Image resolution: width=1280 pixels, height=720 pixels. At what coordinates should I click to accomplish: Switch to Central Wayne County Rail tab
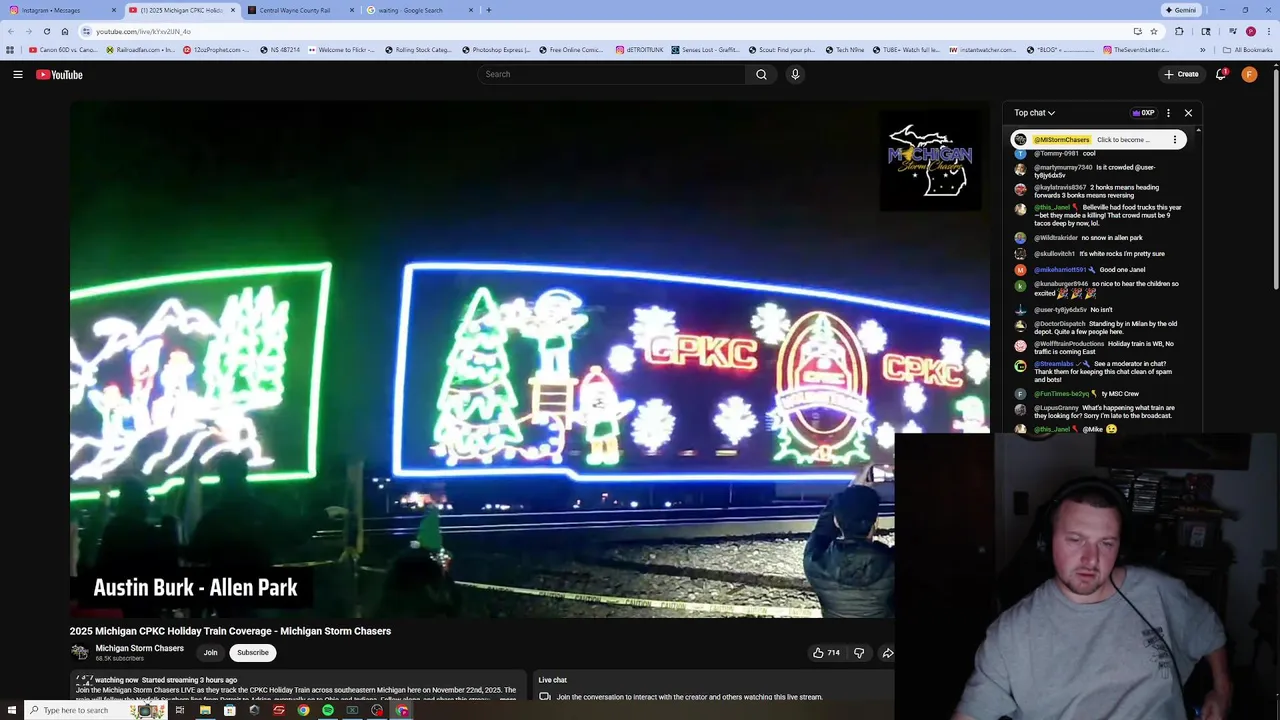click(x=300, y=10)
